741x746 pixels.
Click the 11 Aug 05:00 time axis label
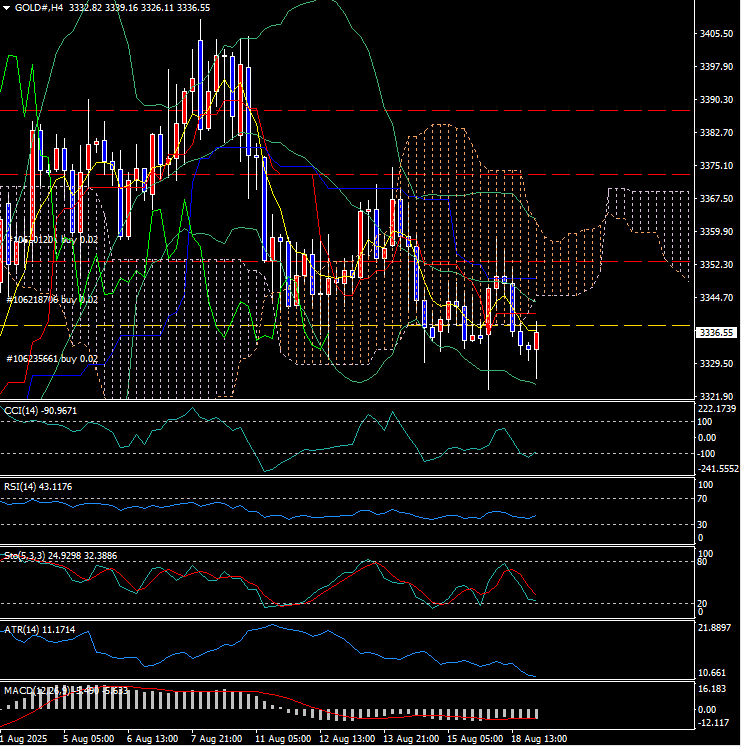coord(283,738)
